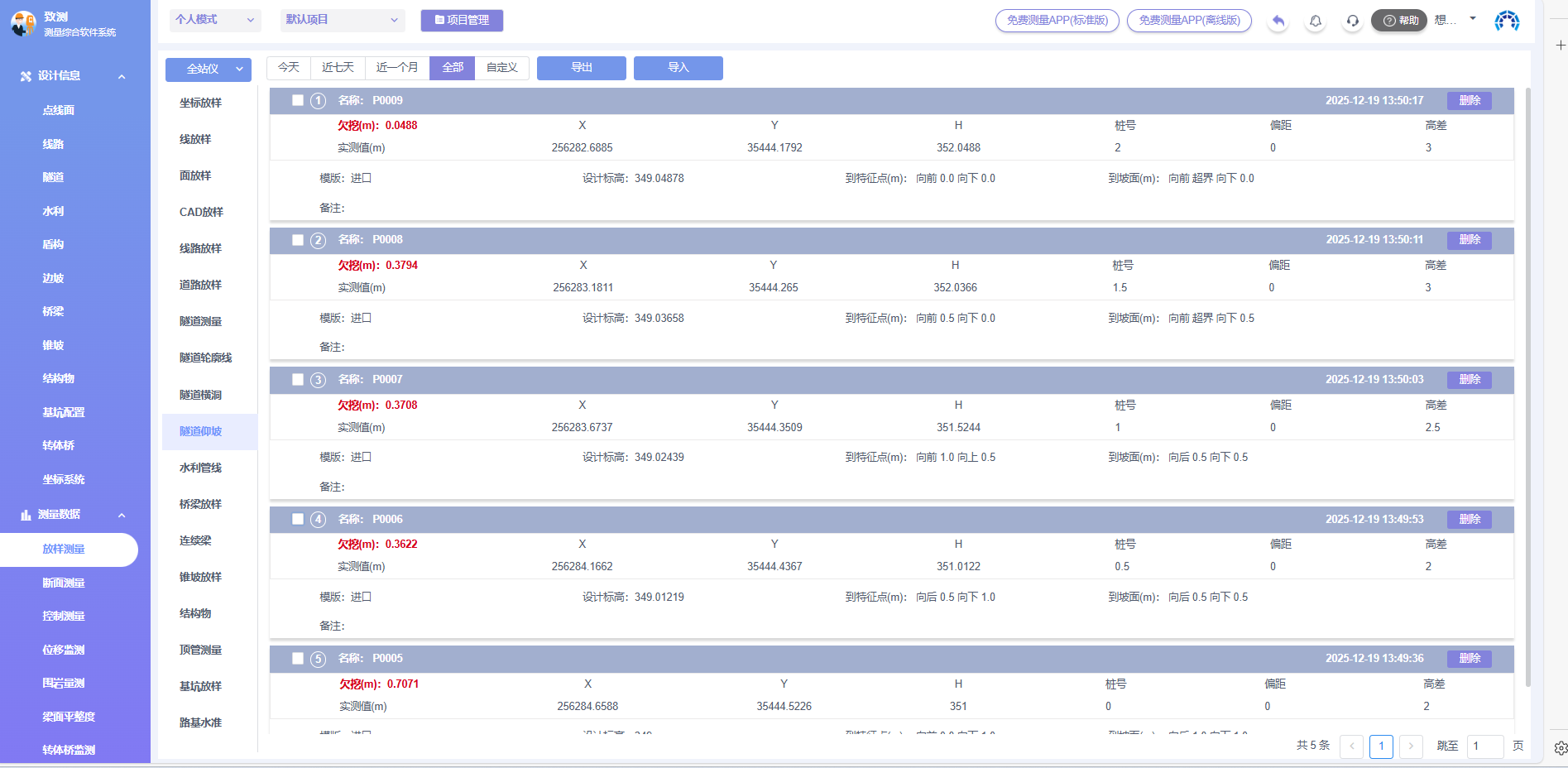Open the 帮助 help button
Image resolution: width=1568 pixels, height=768 pixels.
1399,21
